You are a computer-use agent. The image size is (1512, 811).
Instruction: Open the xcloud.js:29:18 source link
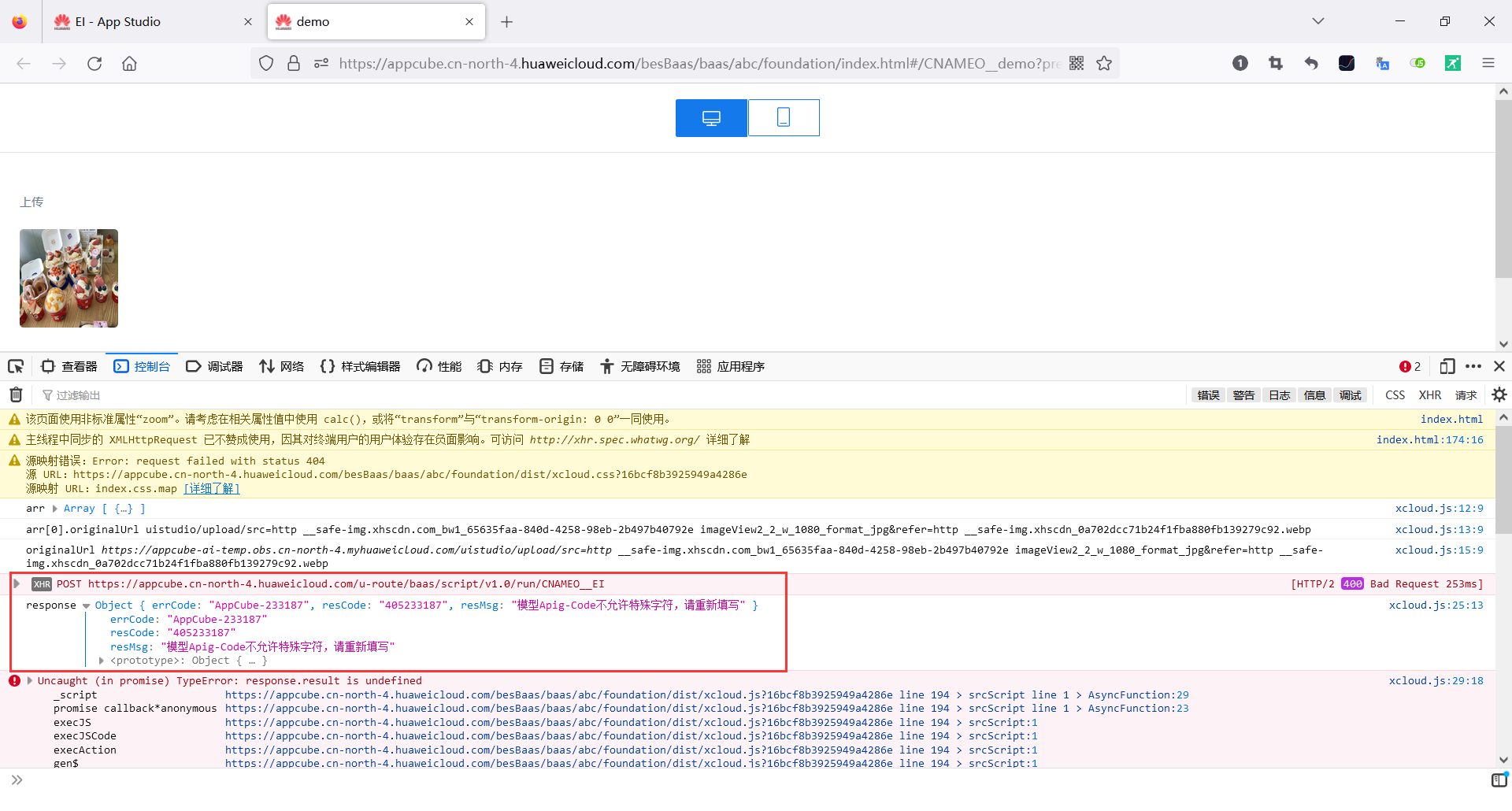coord(1436,680)
